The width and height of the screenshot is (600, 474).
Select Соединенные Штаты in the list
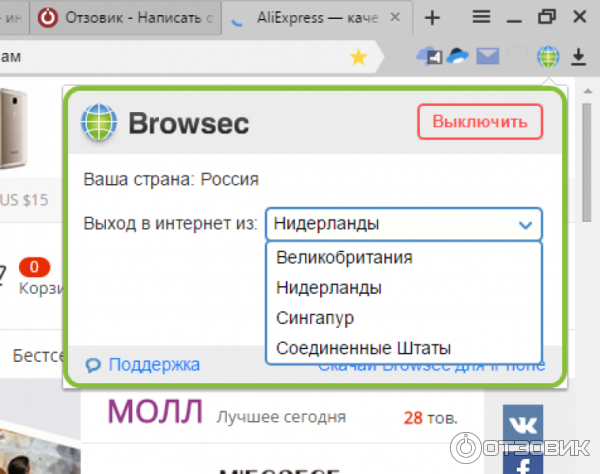click(x=363, y=348)
